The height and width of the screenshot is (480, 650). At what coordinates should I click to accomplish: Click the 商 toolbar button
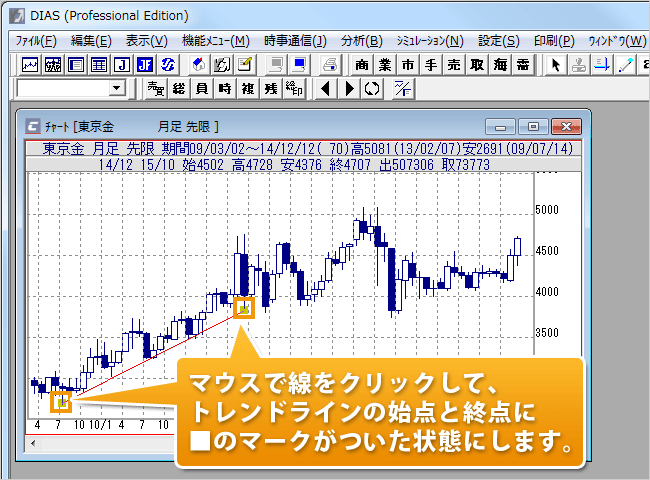coord(361,65)
